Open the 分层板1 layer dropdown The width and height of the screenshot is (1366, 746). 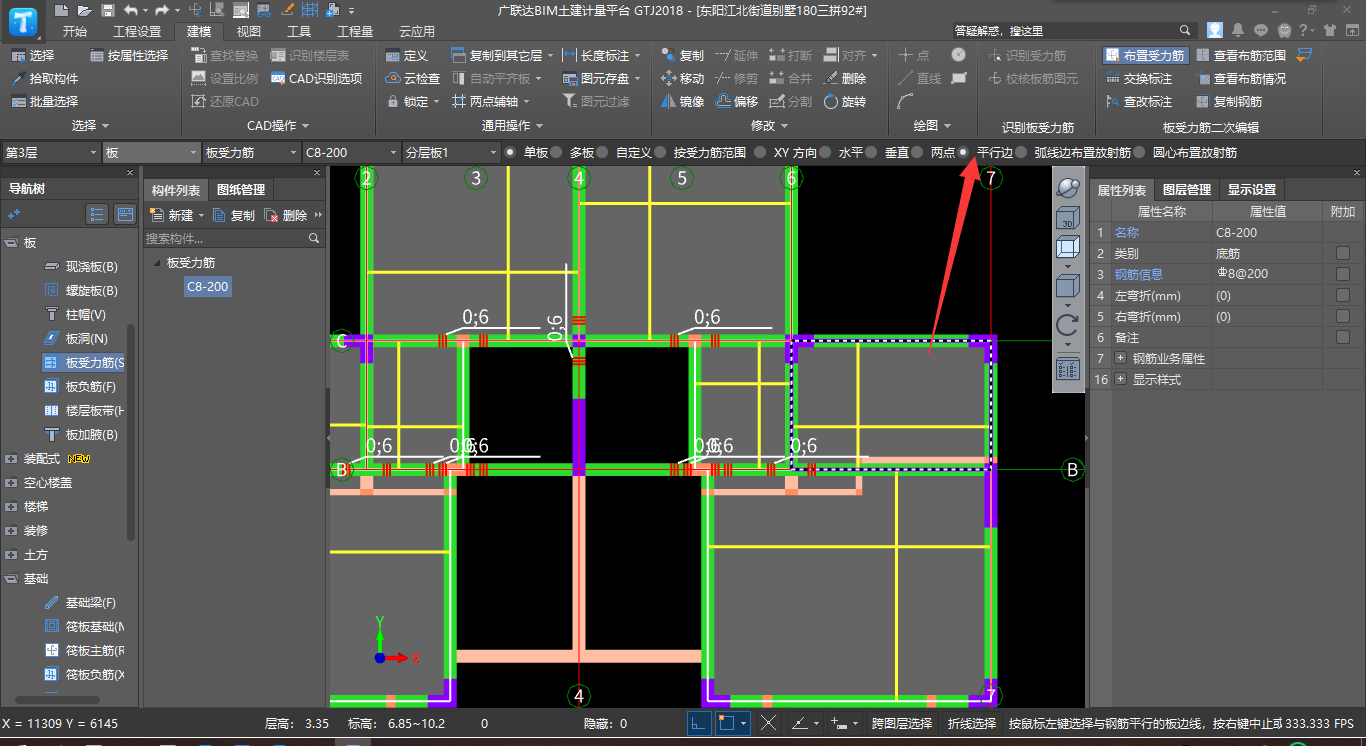pyautogui.click(x=450, y=153)
